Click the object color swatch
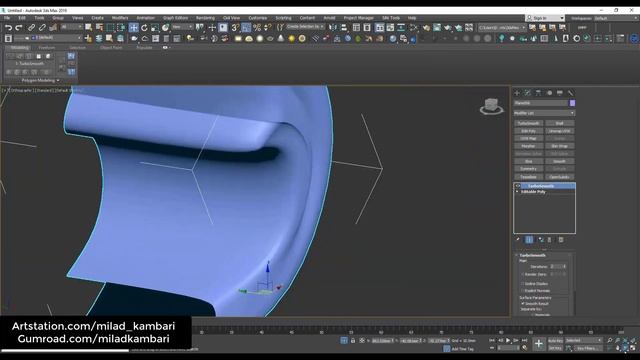Viewport: 640px width, 360px height. tap(572, 103)
